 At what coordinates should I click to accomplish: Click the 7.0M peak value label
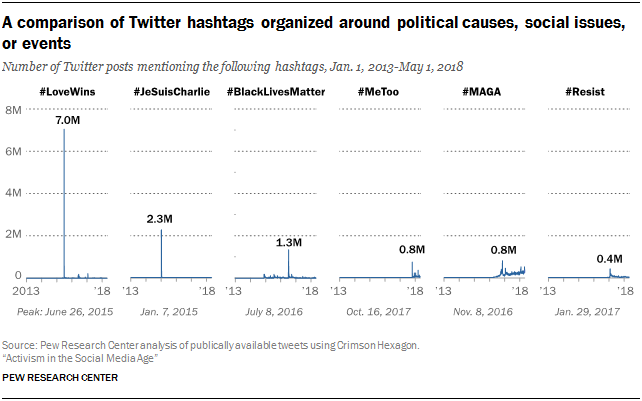click(67, 120)
